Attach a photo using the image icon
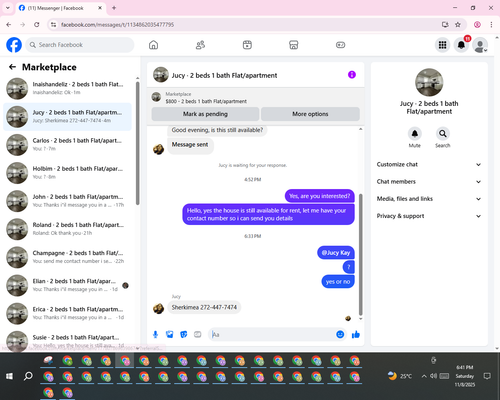Viewport: 500px width, 400px height. (x=170, y=334)
